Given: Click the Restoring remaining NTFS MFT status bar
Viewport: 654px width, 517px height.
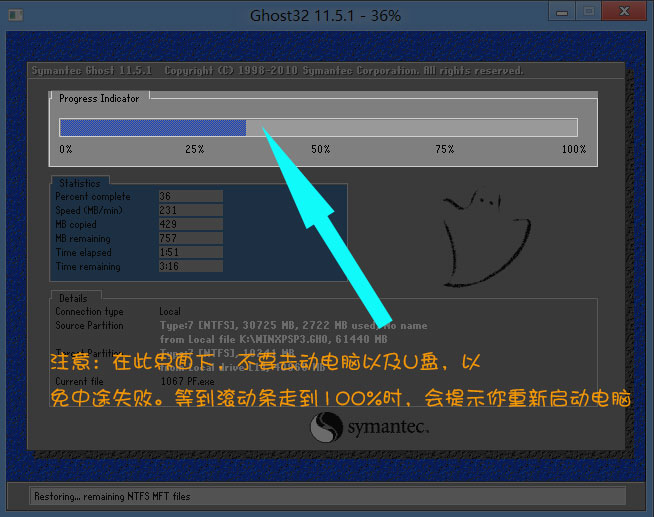Looking at the screenshot, I should (327, 496).
